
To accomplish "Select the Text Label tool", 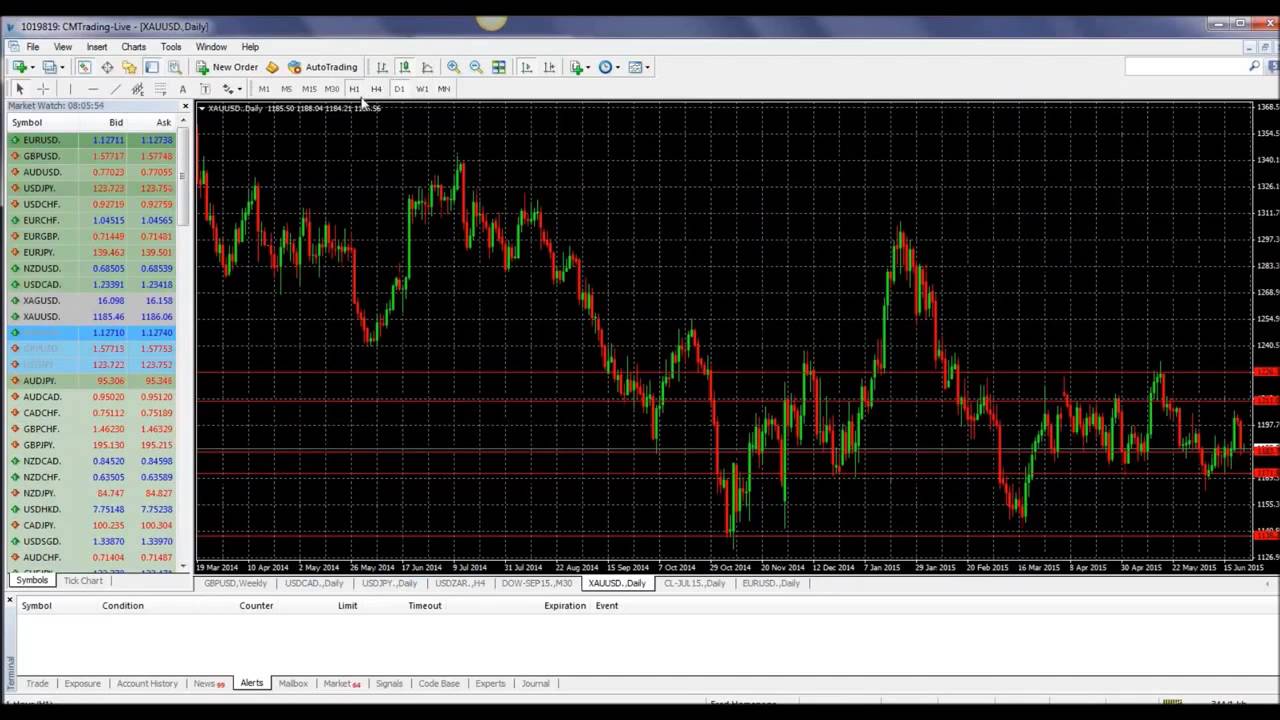I will coord(205,89).
